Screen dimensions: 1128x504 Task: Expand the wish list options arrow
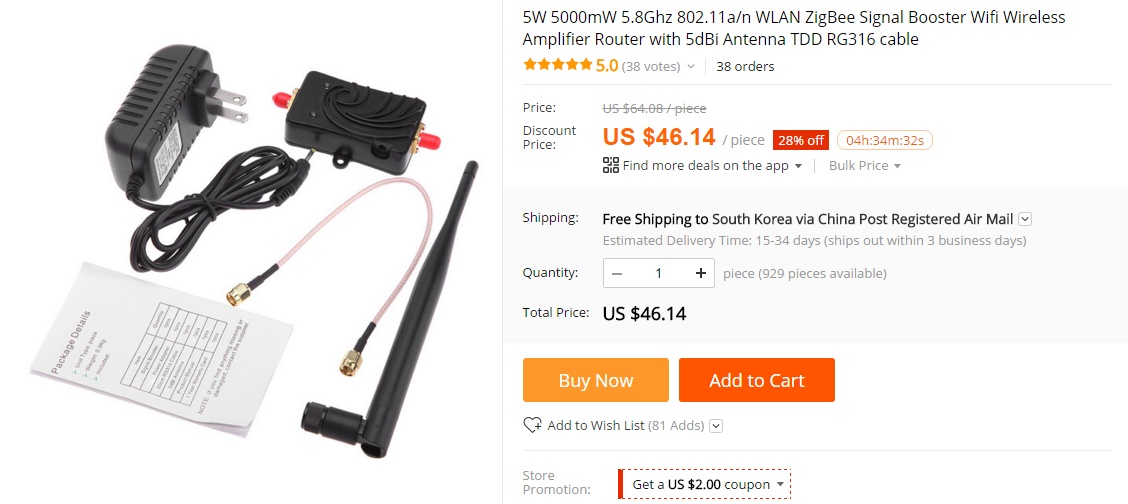716,426
